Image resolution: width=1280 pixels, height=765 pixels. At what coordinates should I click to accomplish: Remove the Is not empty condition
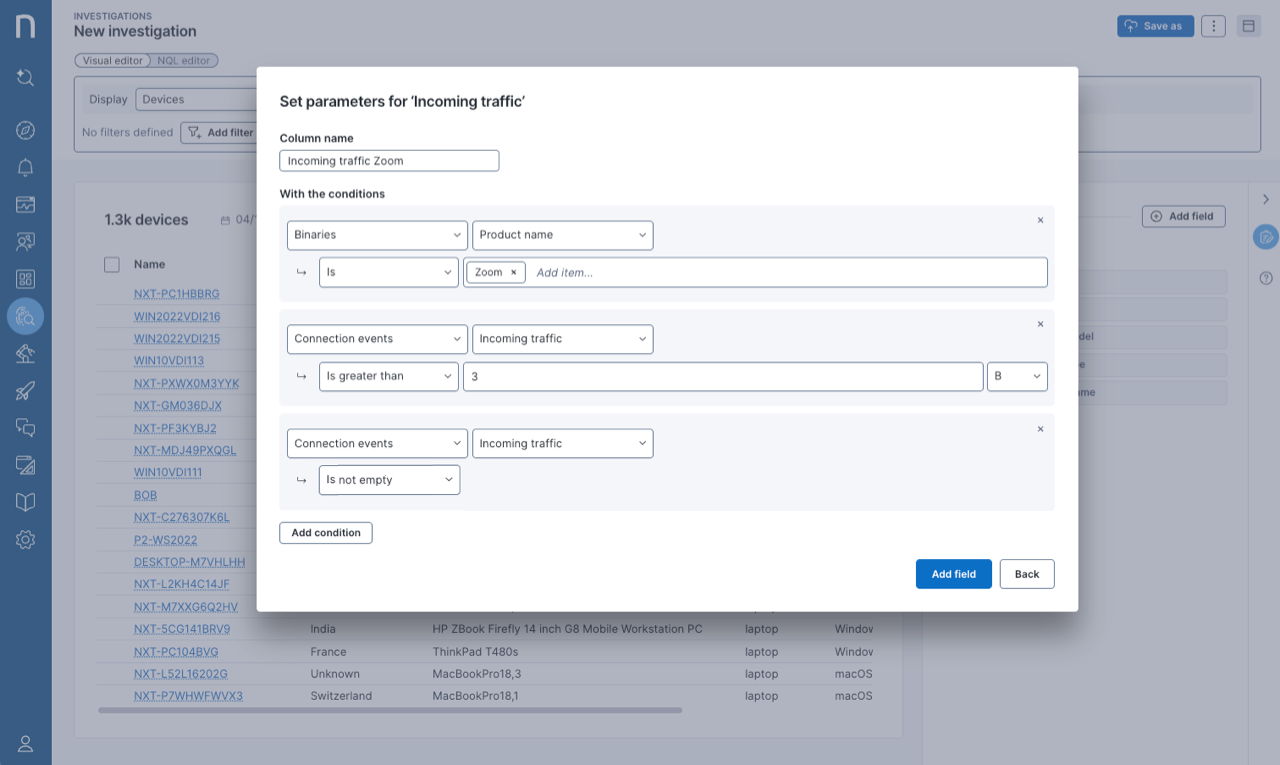[1040, 429]
